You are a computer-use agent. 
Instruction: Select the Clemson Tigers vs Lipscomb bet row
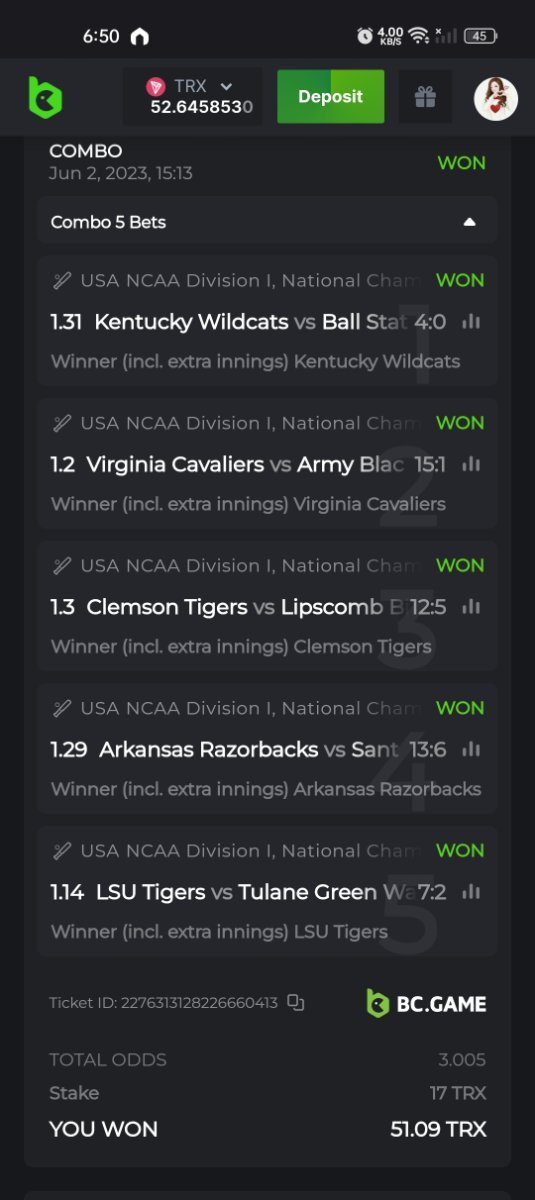pyautogui.click(x=268, y=606)
